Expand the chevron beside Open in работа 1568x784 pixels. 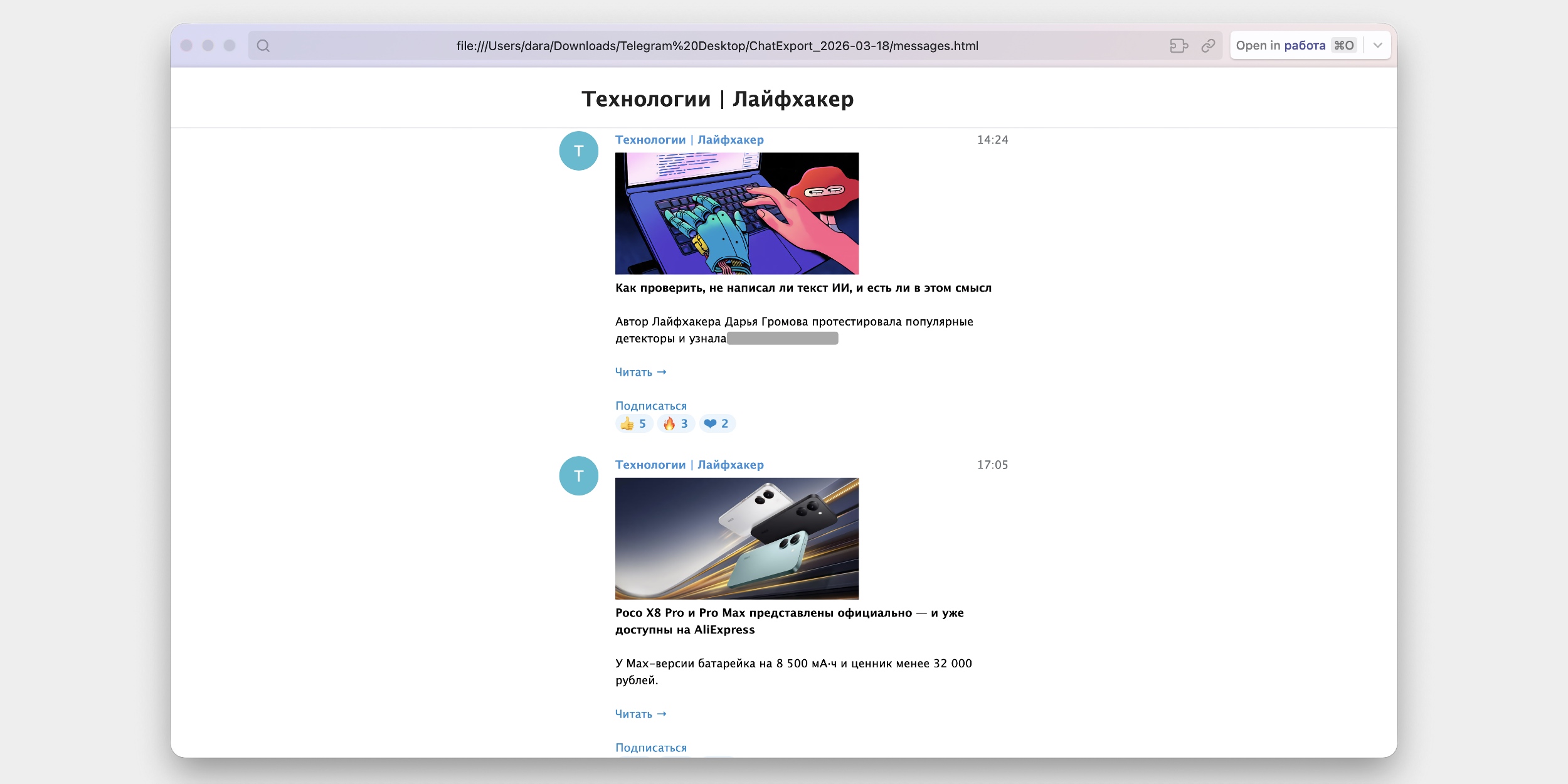pyautogui.click(x=1378, y=45)
